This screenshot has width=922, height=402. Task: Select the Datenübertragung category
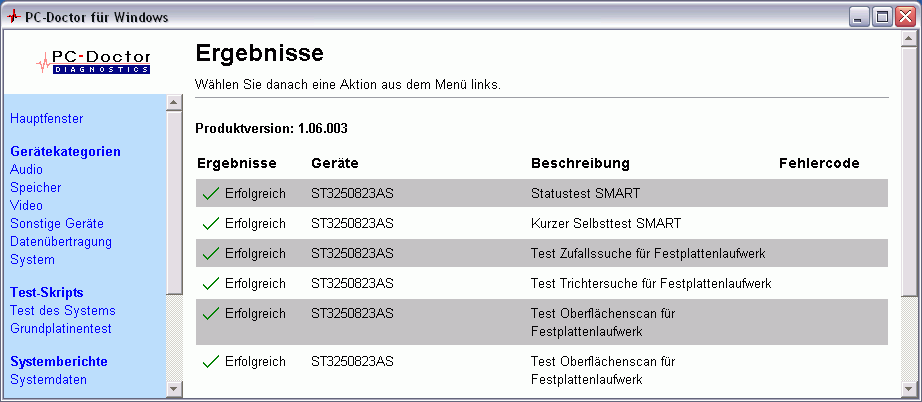[61, 242]
